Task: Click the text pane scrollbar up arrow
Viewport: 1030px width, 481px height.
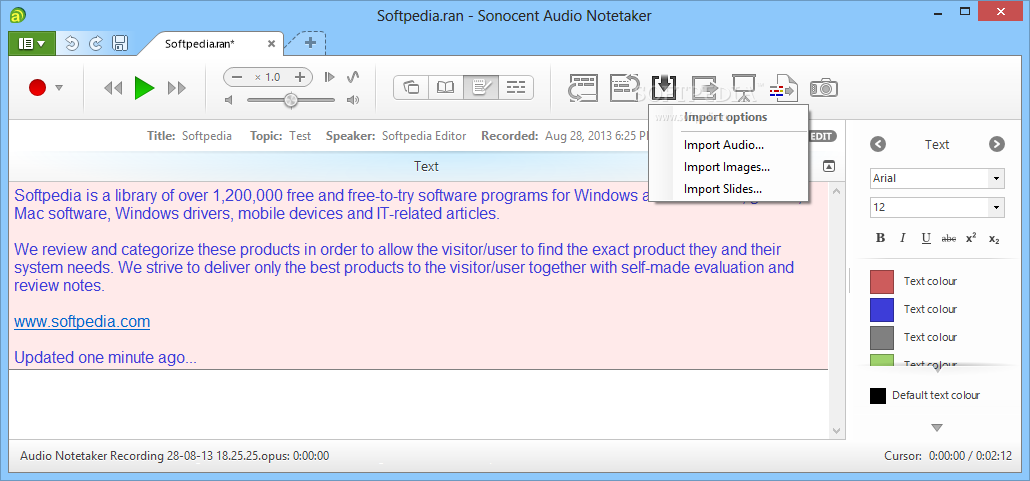Action: click(836, 191)
